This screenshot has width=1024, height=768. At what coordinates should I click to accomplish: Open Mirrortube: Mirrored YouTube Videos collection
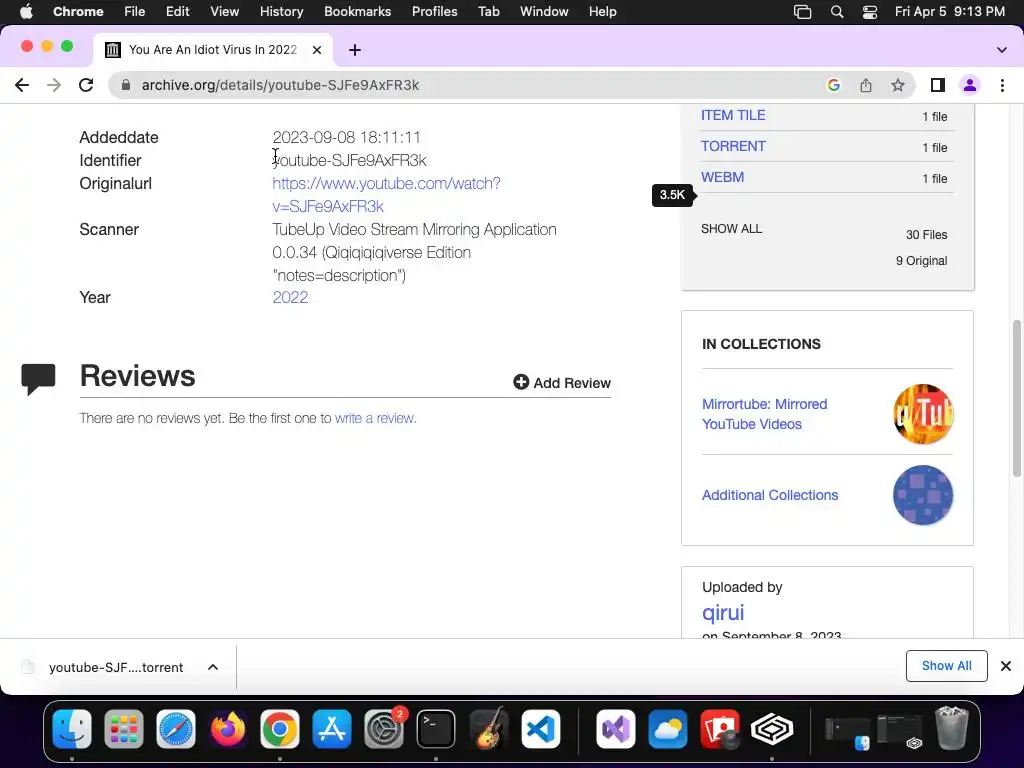(x=764, y=414)
